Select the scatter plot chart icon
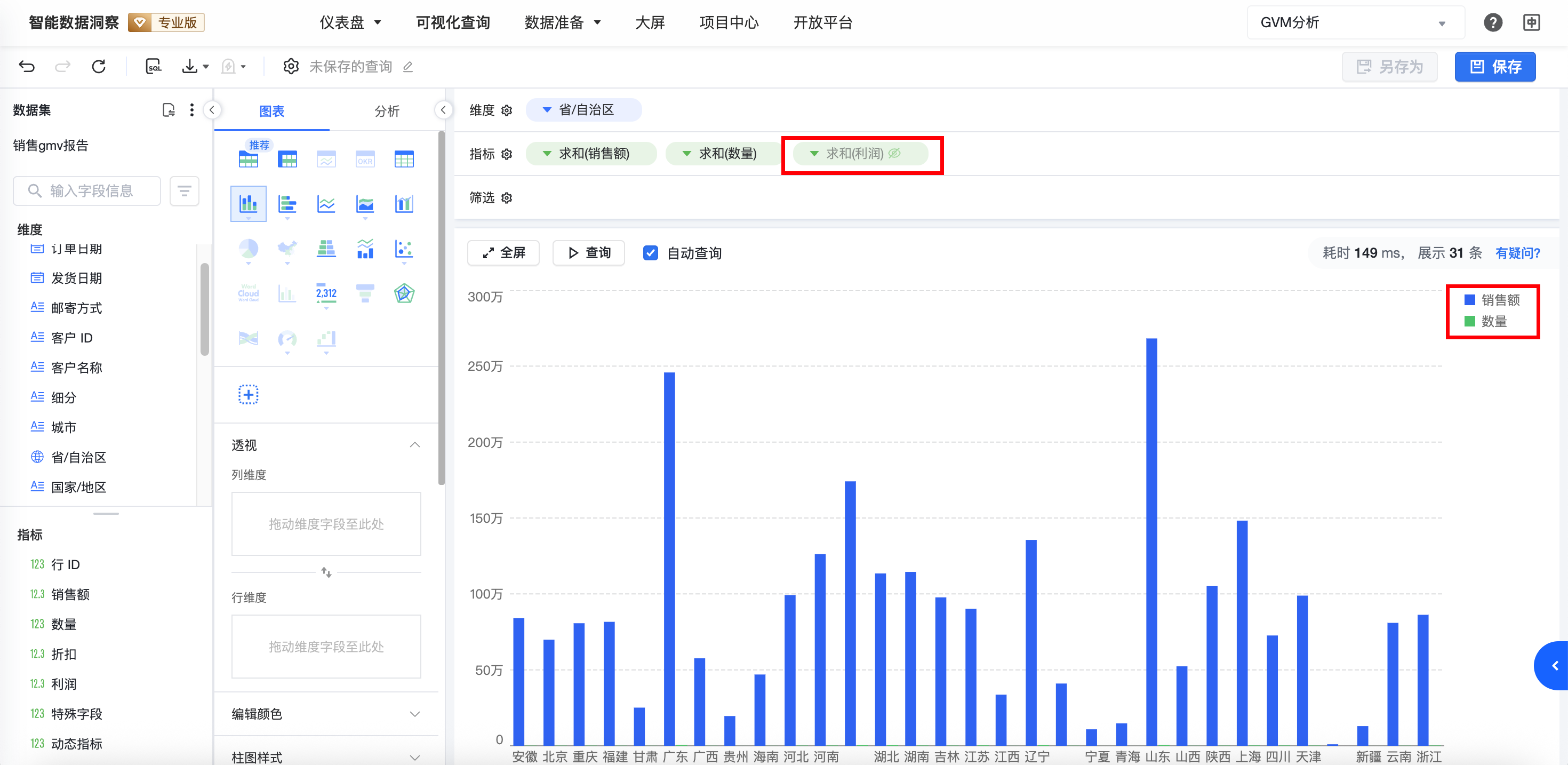 [404, 249]
